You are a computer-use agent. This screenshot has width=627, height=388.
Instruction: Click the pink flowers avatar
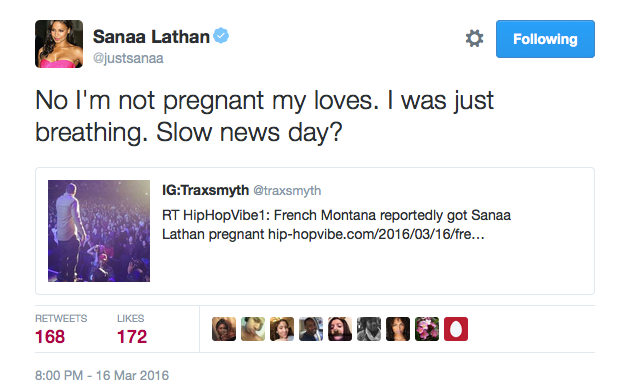point(427,329)
